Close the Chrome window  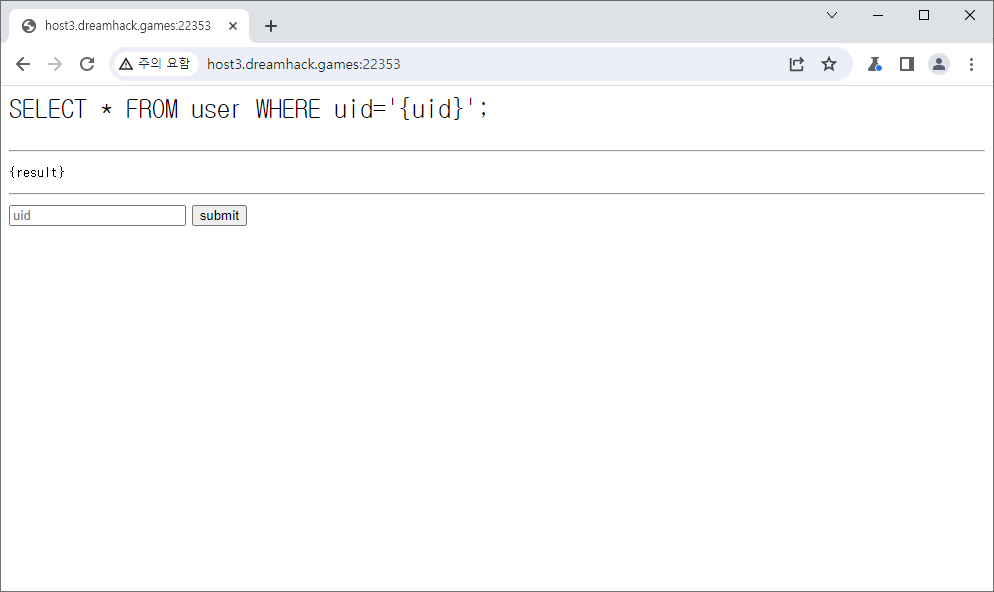pyautogui.click(x=969, y=15)
